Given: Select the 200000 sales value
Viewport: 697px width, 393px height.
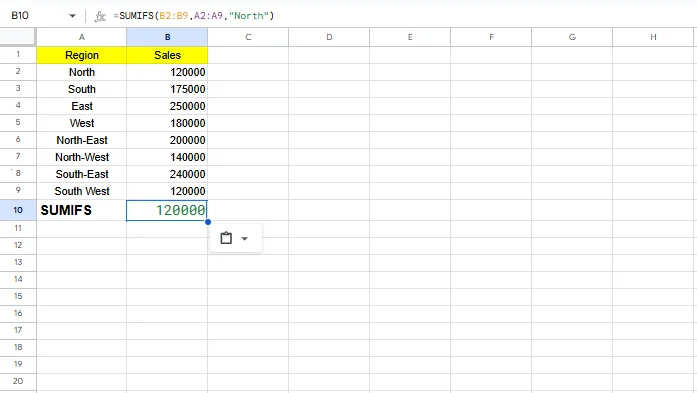Looking at the screenshot, I should point(167,140).
